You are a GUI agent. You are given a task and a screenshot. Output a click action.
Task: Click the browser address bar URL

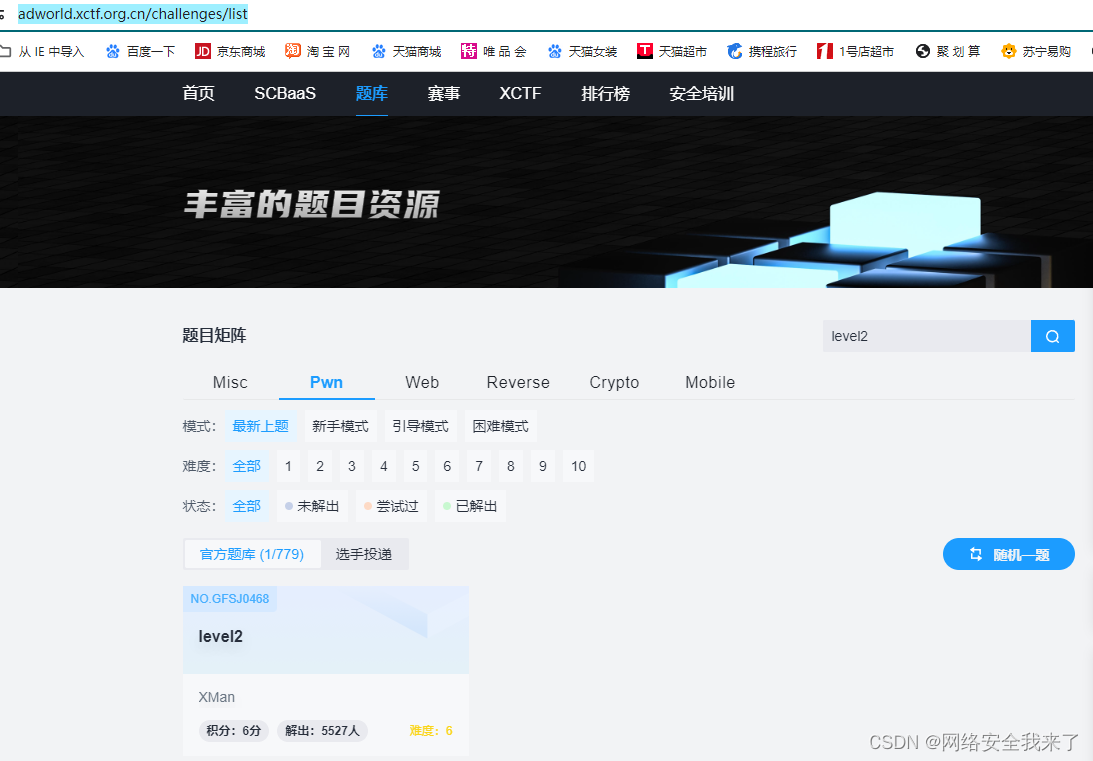click(132, 14)
